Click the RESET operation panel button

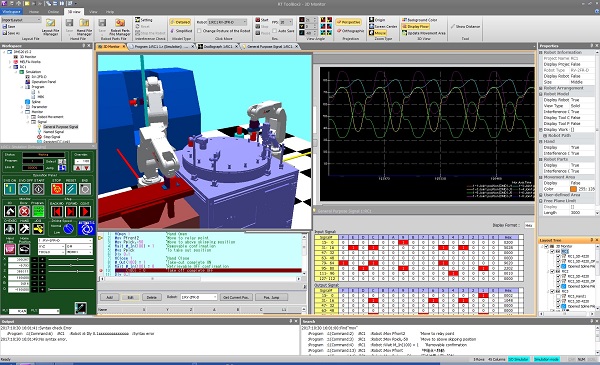coord(71,189)
